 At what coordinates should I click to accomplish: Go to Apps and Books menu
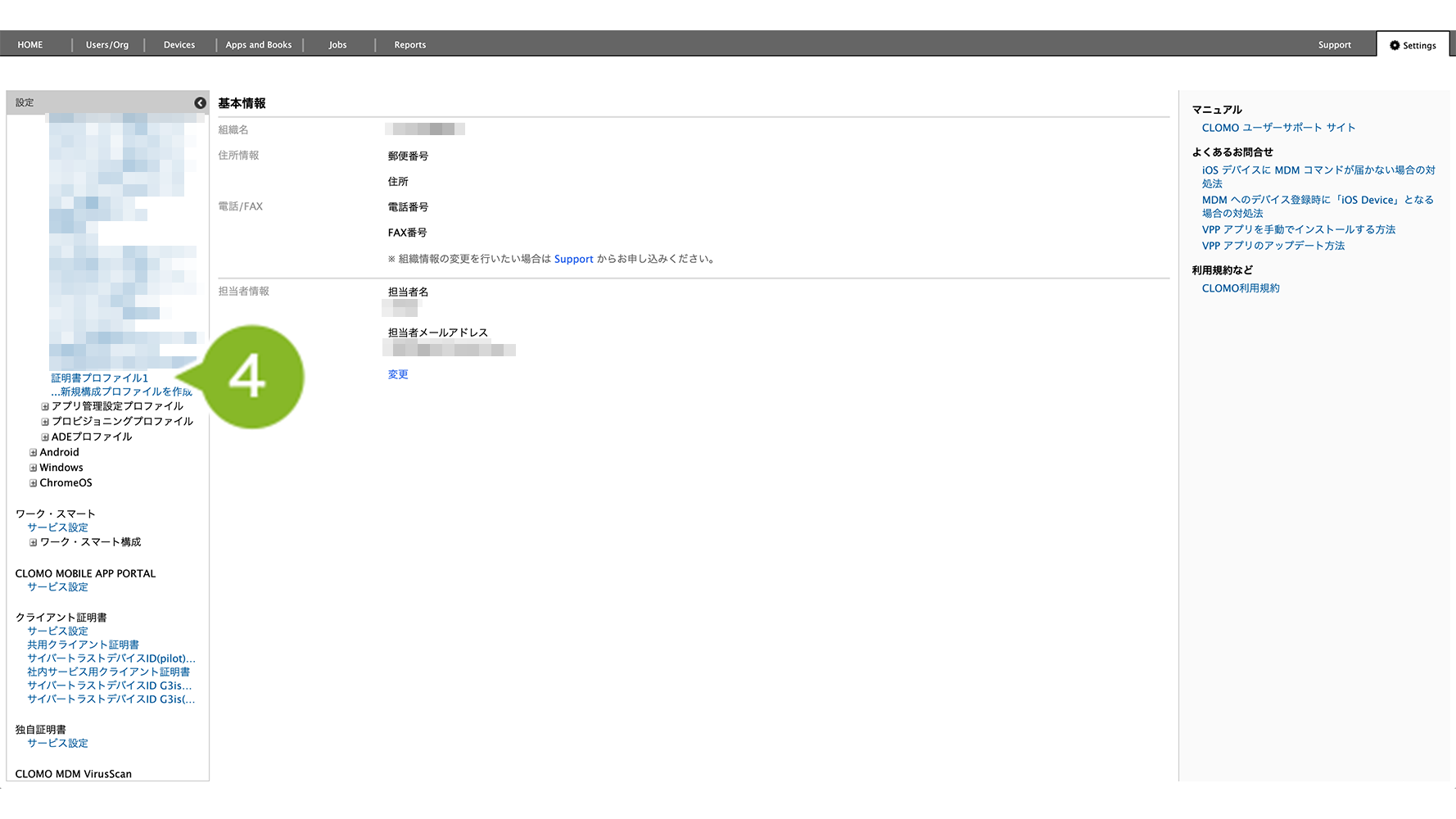(x=258, y=45)
